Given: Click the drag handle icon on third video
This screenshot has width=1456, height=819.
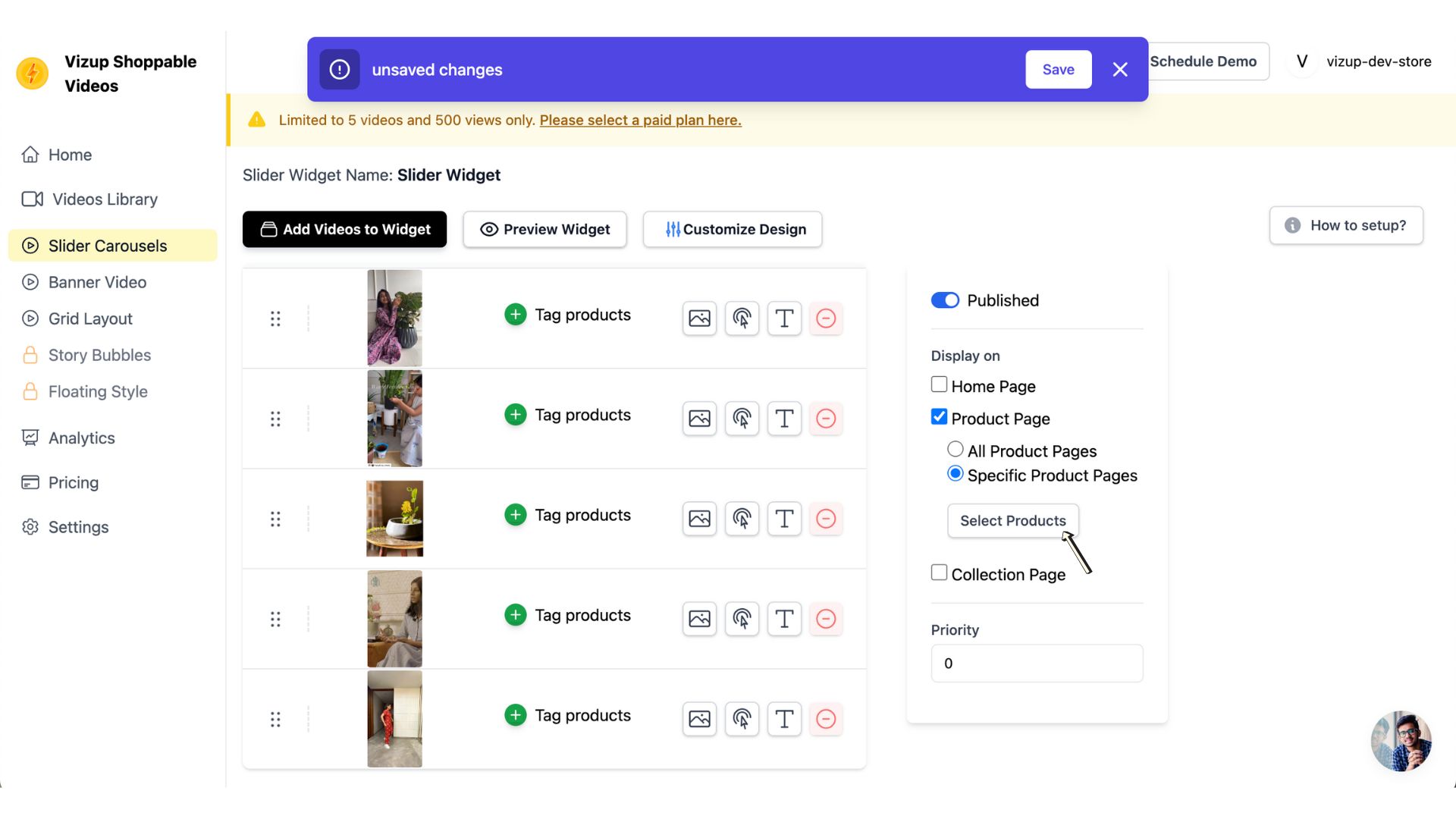Looking at the screenshot, I should pyautogui.click(x=275, y=518).
